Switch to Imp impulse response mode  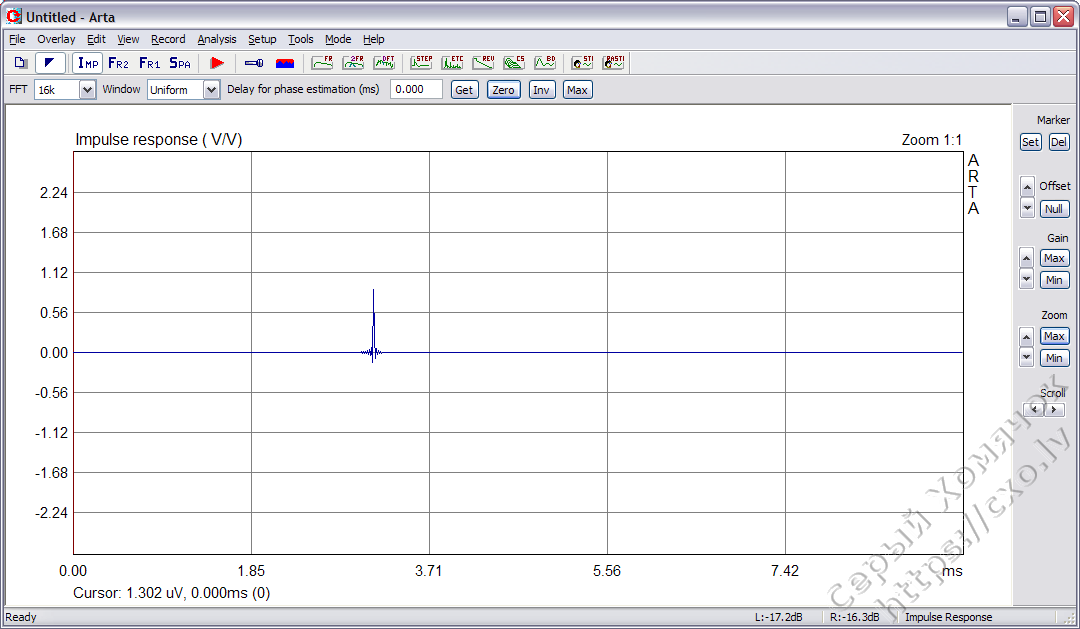pyautogui.click(x=86, y=63)
